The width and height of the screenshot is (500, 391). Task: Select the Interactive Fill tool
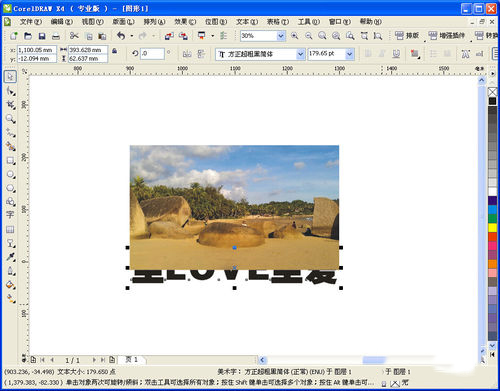[x=10, y=298]
